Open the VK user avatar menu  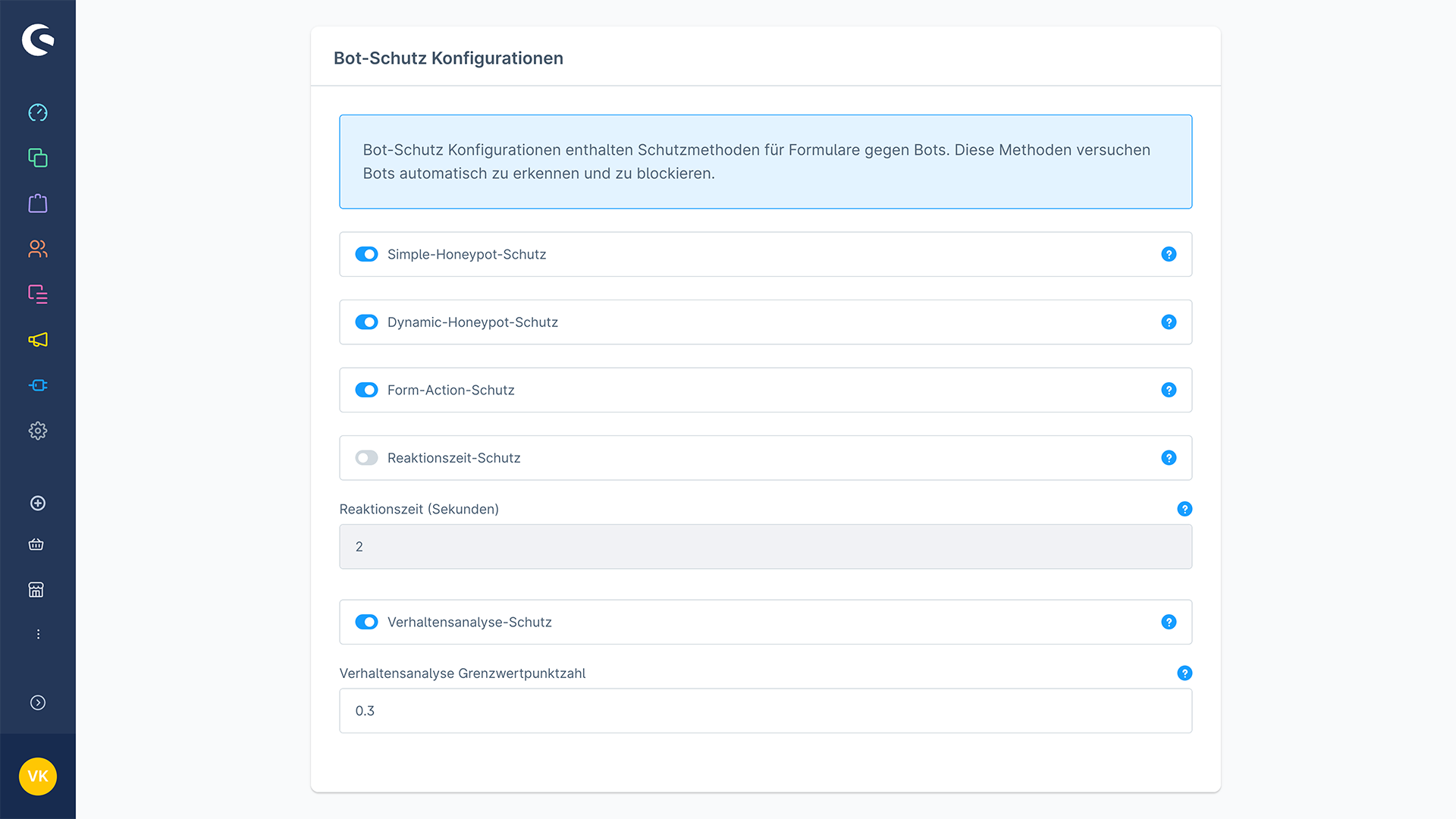[x=38, y=777]
